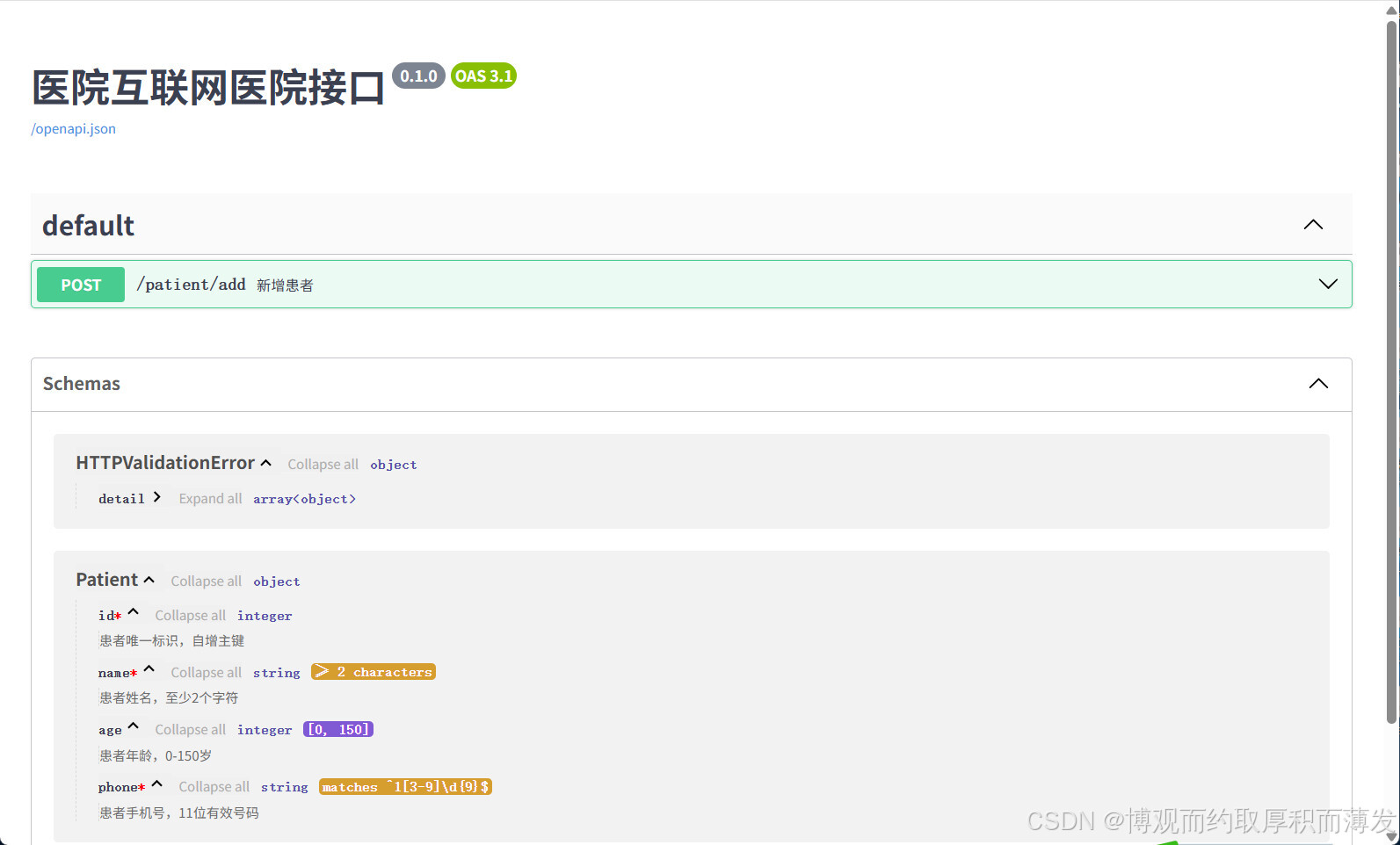
Task: Click the 0.1.0 version badge
Action: click(x=418, y=76)
